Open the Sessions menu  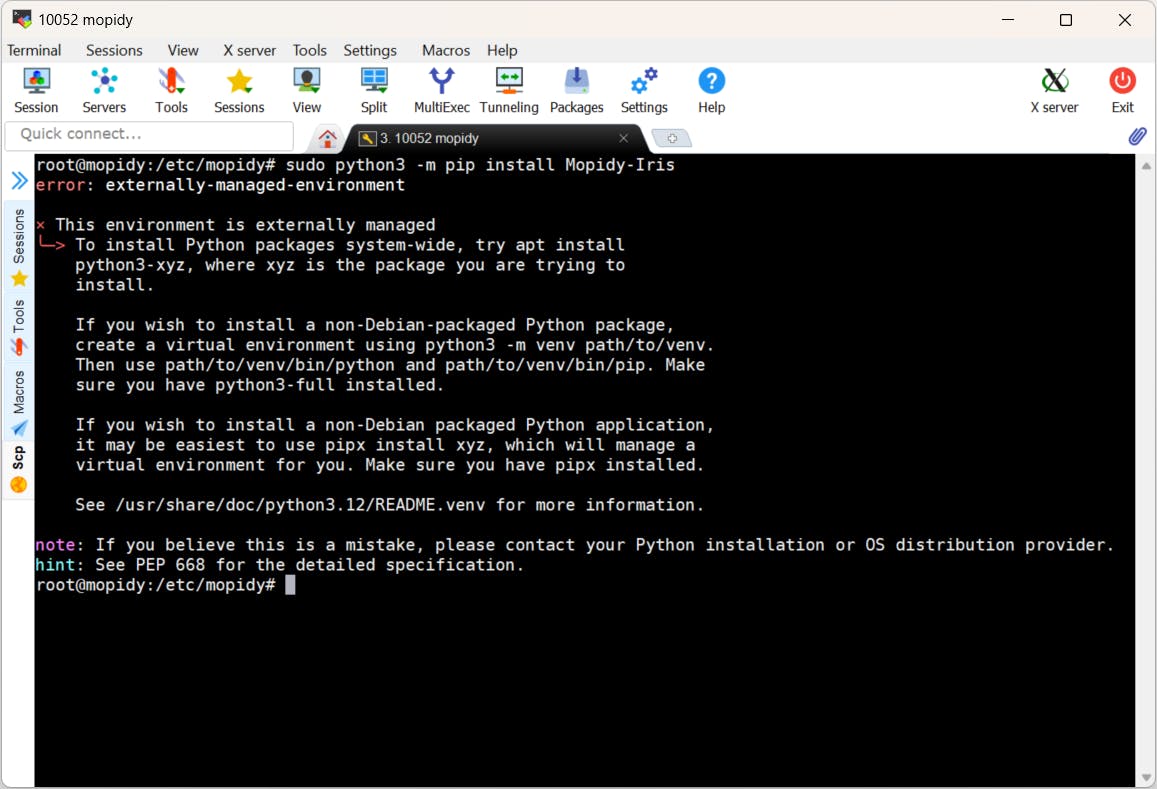pos(114,50)
